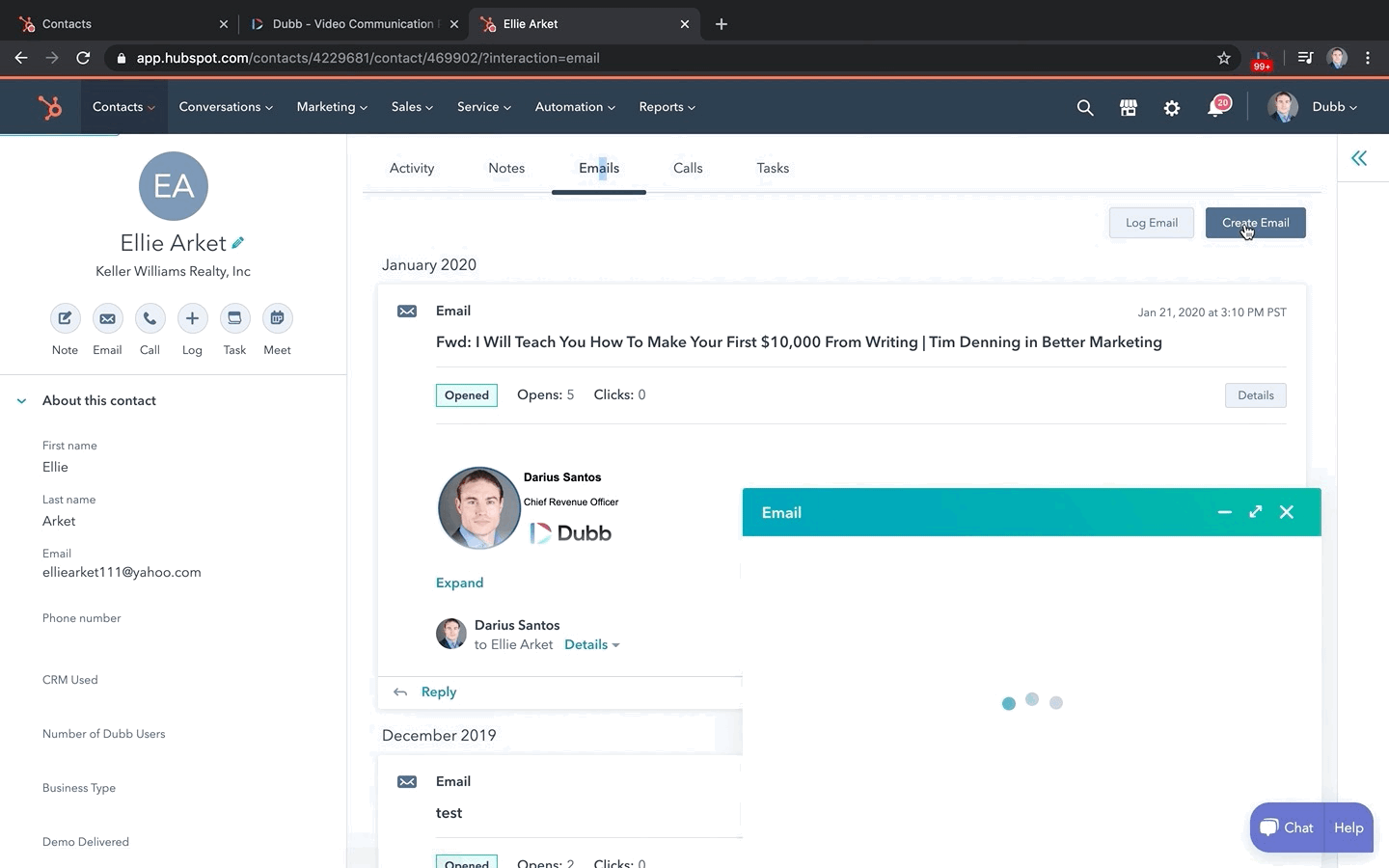
Task: Click the HubSpot sprocket logo
Action: click(x=50, y=107)
